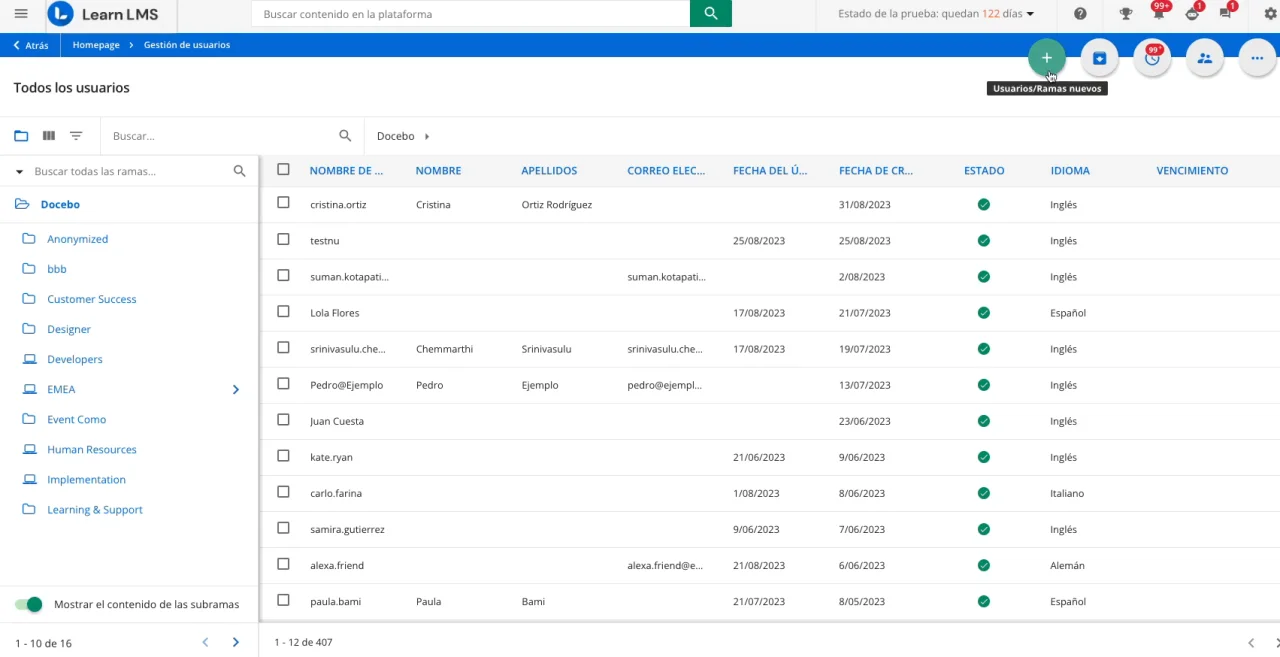
Task: Click the Atrás back button
Action: [x=30, y=45]
